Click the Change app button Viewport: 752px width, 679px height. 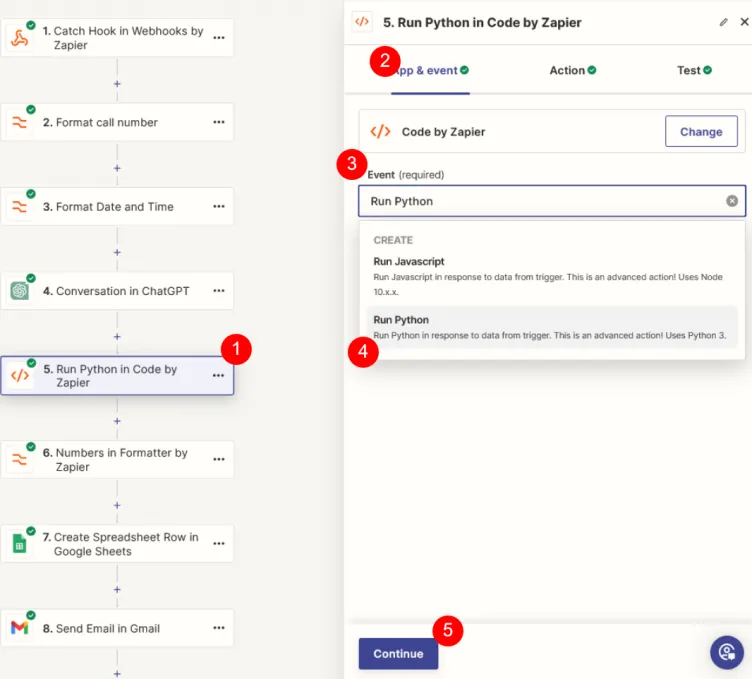(701, 131)
